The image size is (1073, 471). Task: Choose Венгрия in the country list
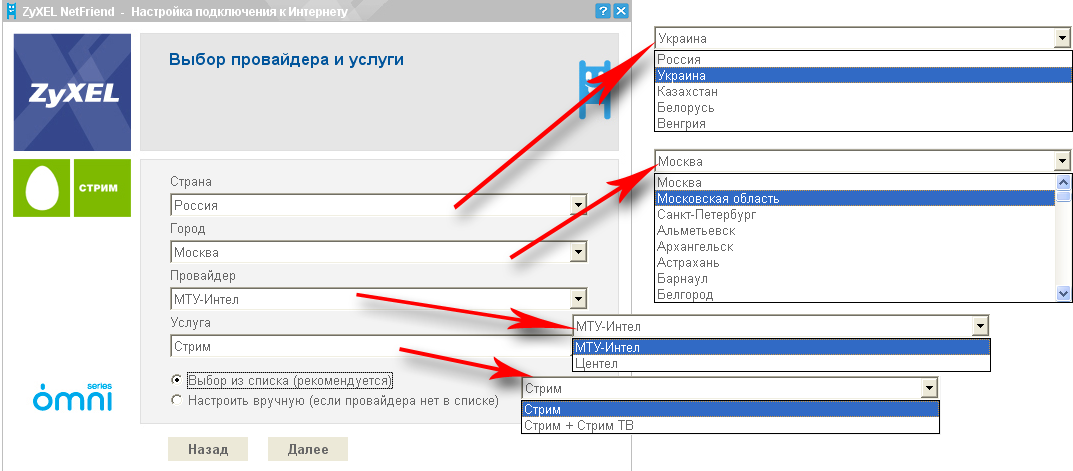(863, 123)
